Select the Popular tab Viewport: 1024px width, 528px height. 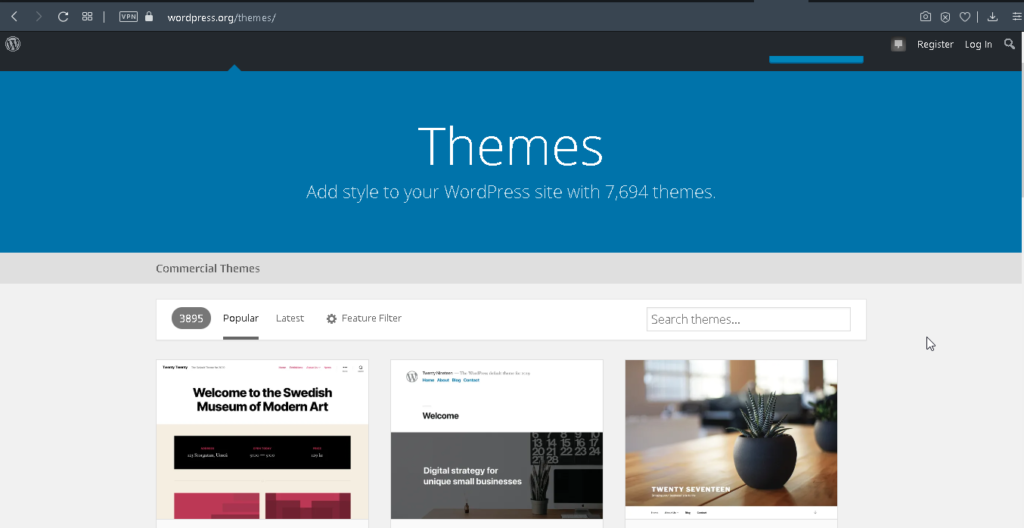pyautogui.click(x=241, y=318)
